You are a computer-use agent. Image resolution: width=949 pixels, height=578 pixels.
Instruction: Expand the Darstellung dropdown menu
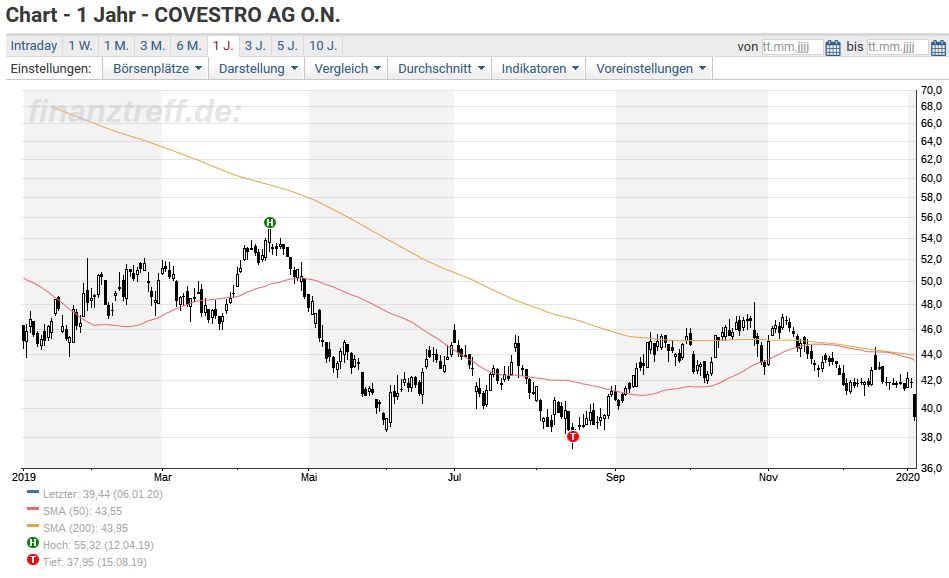pos(257,68)
